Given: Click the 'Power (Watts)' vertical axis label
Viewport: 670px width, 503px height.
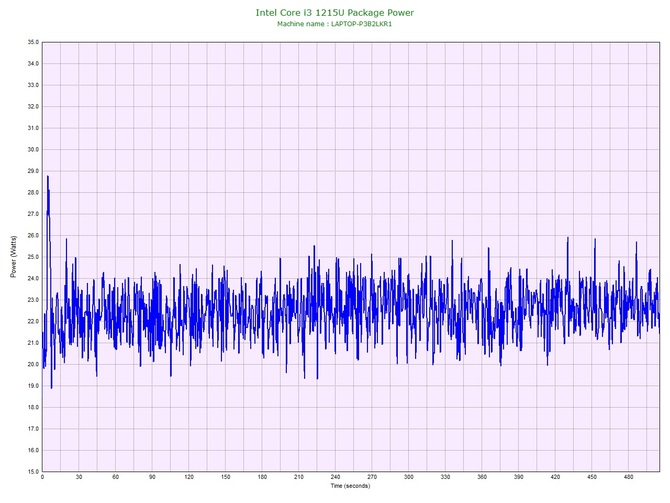Looking at the screenshot, I should 13,257.
